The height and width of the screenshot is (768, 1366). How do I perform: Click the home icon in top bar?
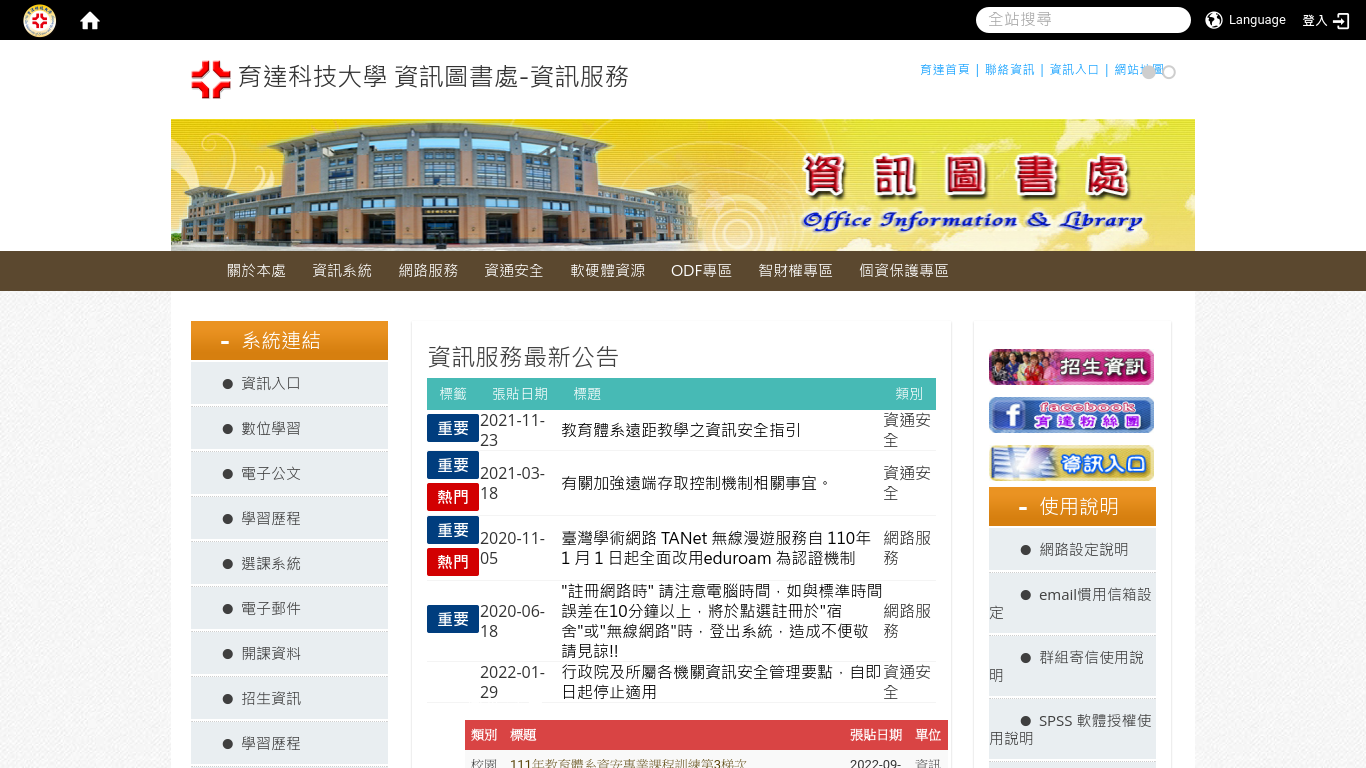pyautogui.click(x=90, y=21)
